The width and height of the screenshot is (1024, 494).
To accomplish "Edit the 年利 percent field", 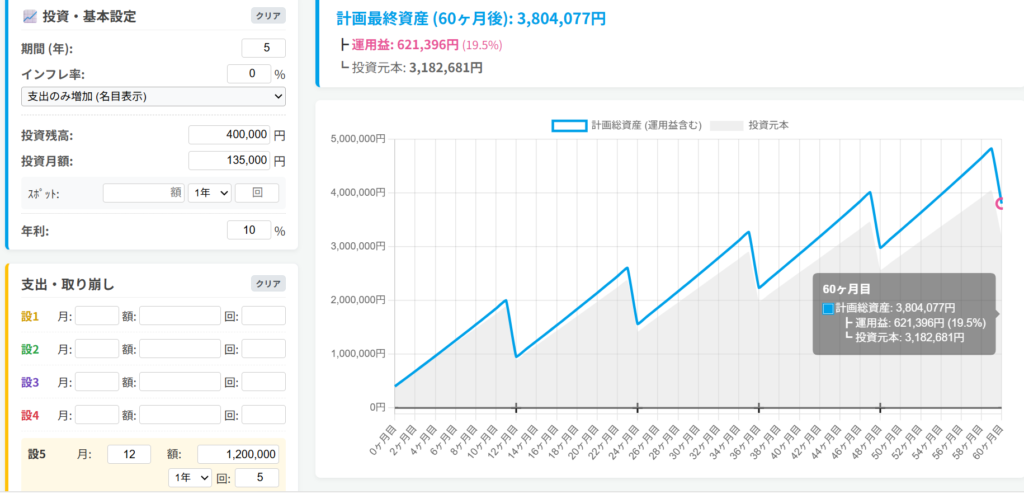I will coord(249,231).
